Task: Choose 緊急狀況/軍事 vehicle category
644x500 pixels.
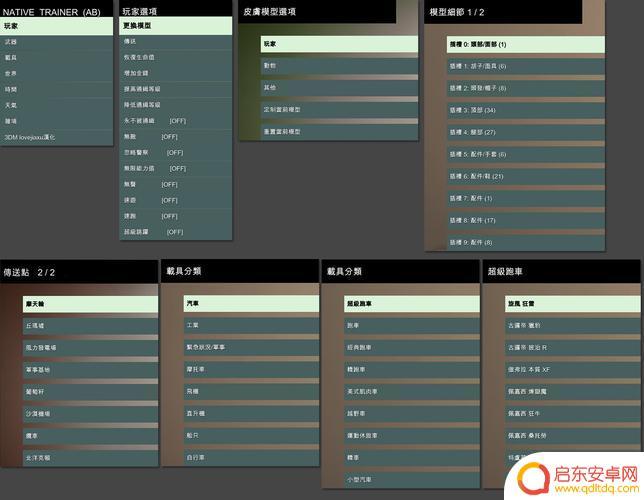Action: (x=251, y=348)
